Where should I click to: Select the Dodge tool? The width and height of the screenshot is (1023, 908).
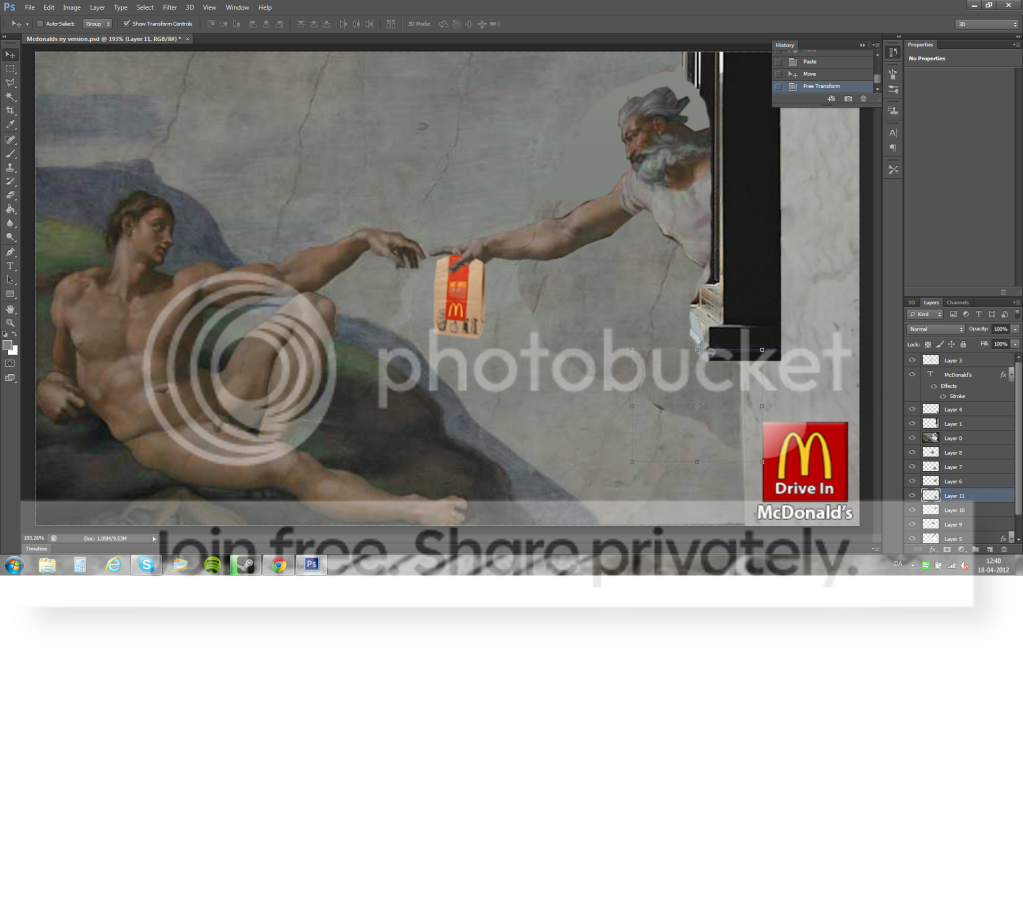pos(10,237)
